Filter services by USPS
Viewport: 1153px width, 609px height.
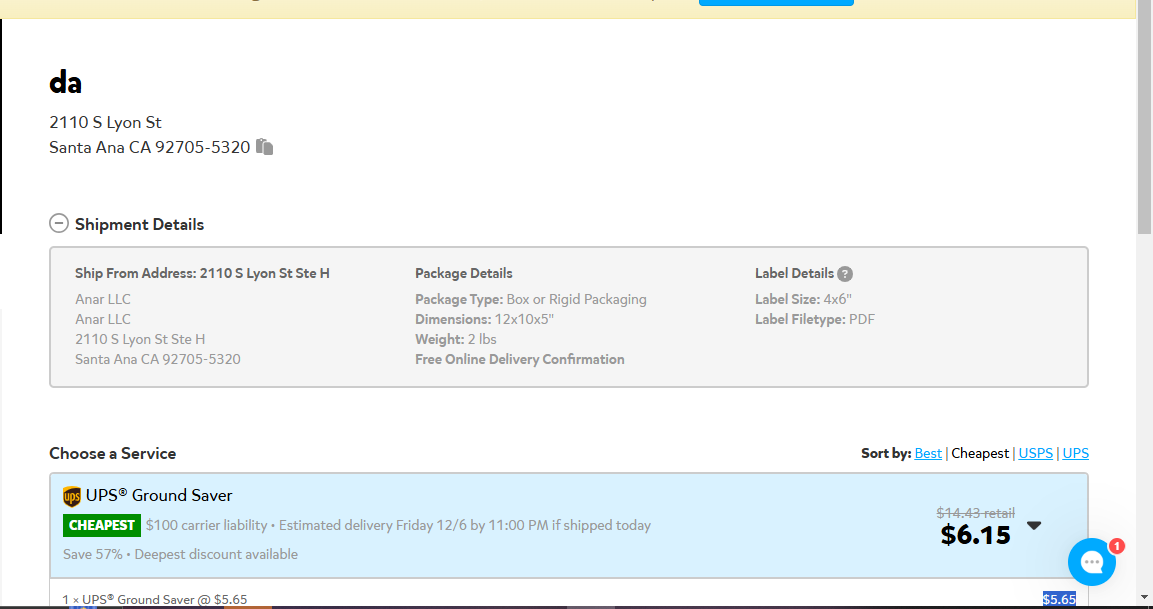(x=1035, y=453)
